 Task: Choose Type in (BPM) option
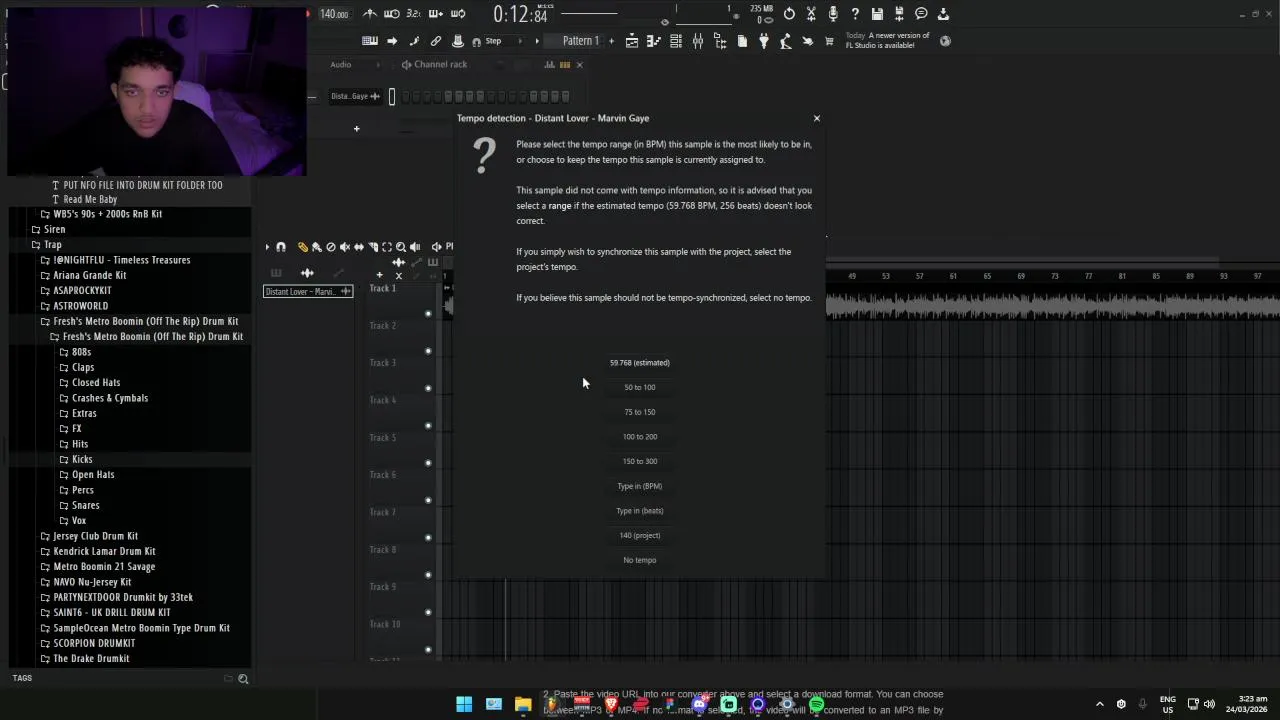640,486
